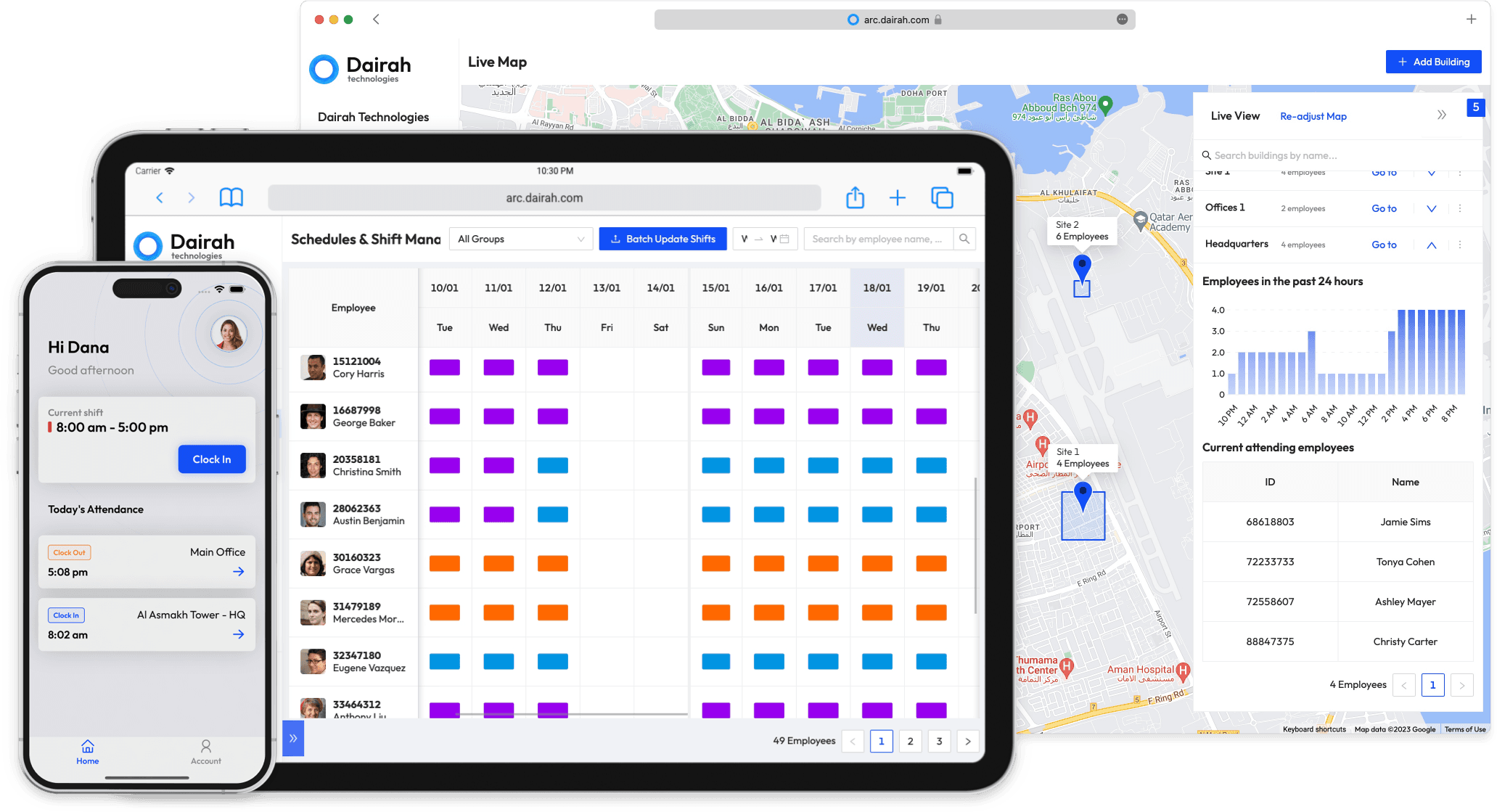Click Go to link for Headquarters
This screenshot has width=1497, height=812.
(1384, 245)
